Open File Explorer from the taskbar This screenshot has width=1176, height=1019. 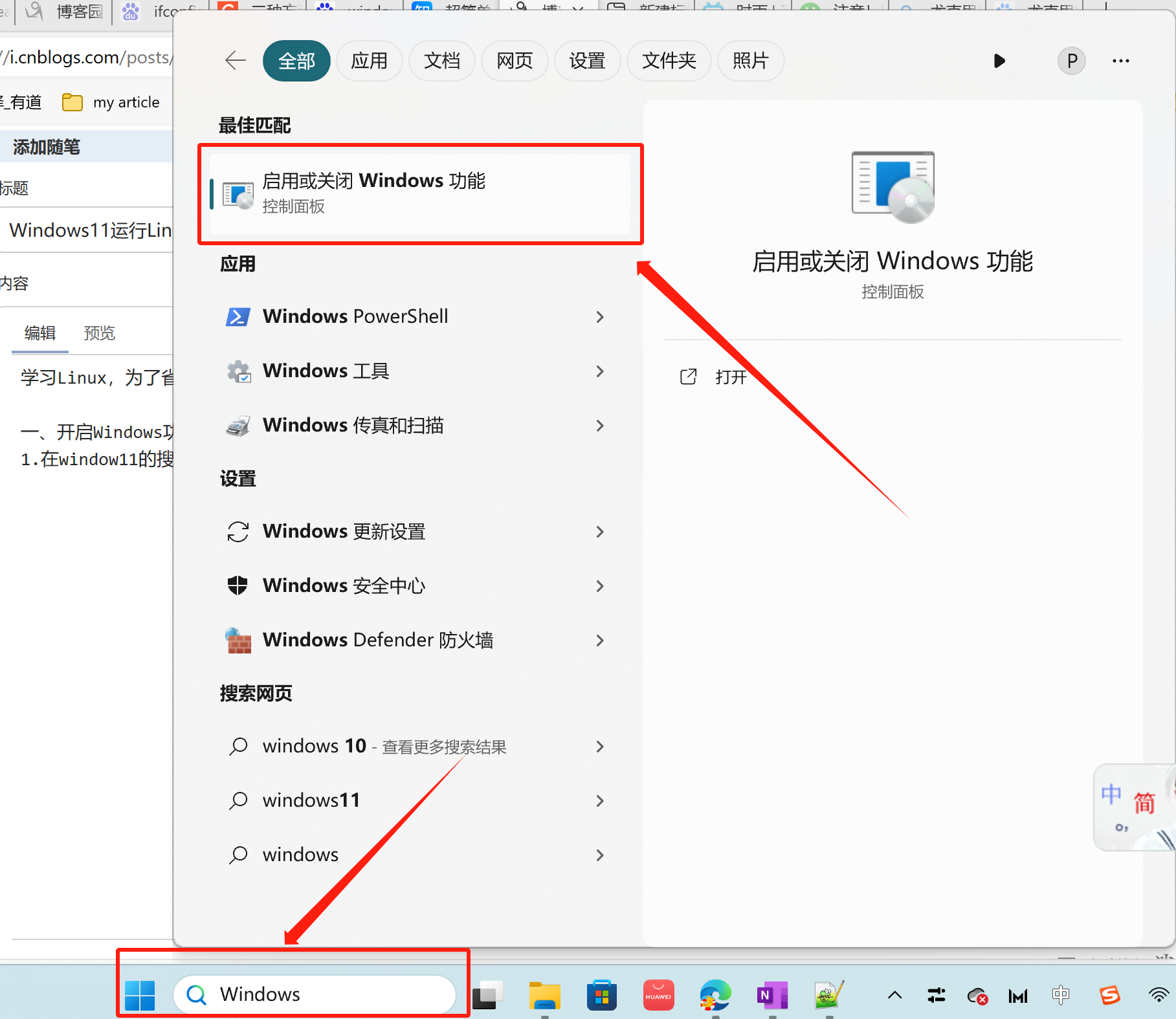(x=545, y=995)
